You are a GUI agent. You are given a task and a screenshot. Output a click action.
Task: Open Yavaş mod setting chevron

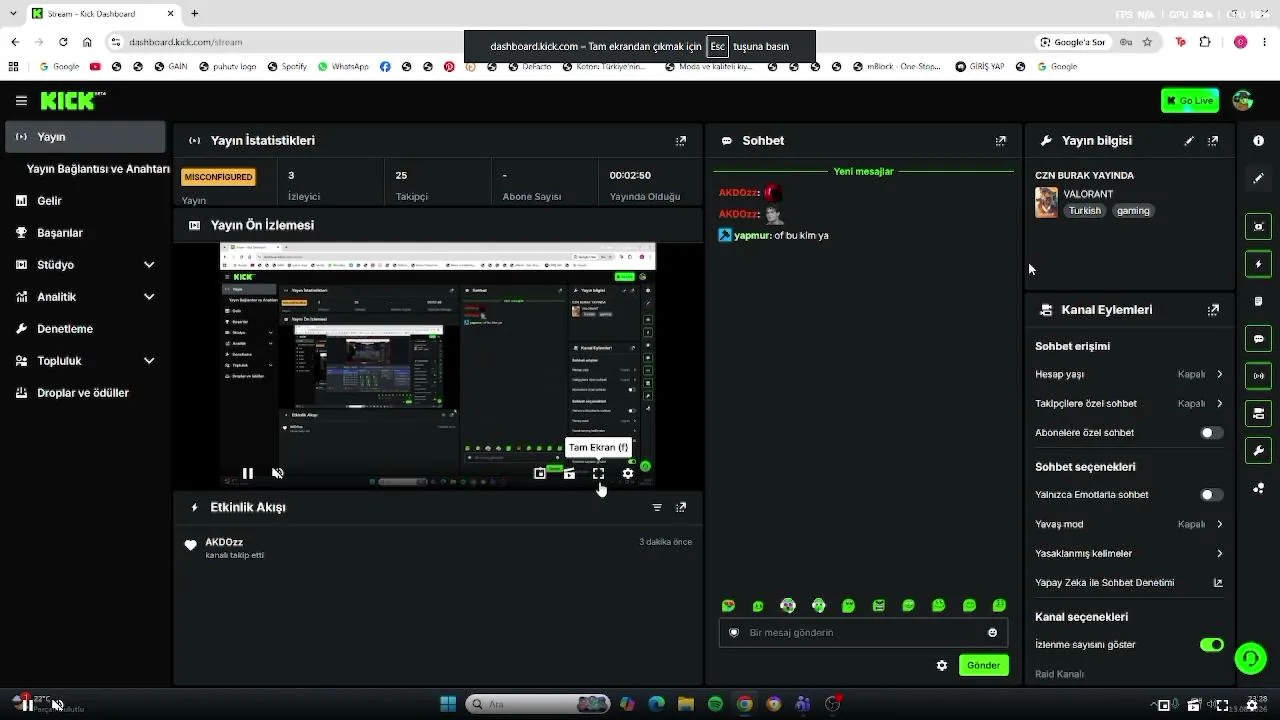[x=1219, y=524]
